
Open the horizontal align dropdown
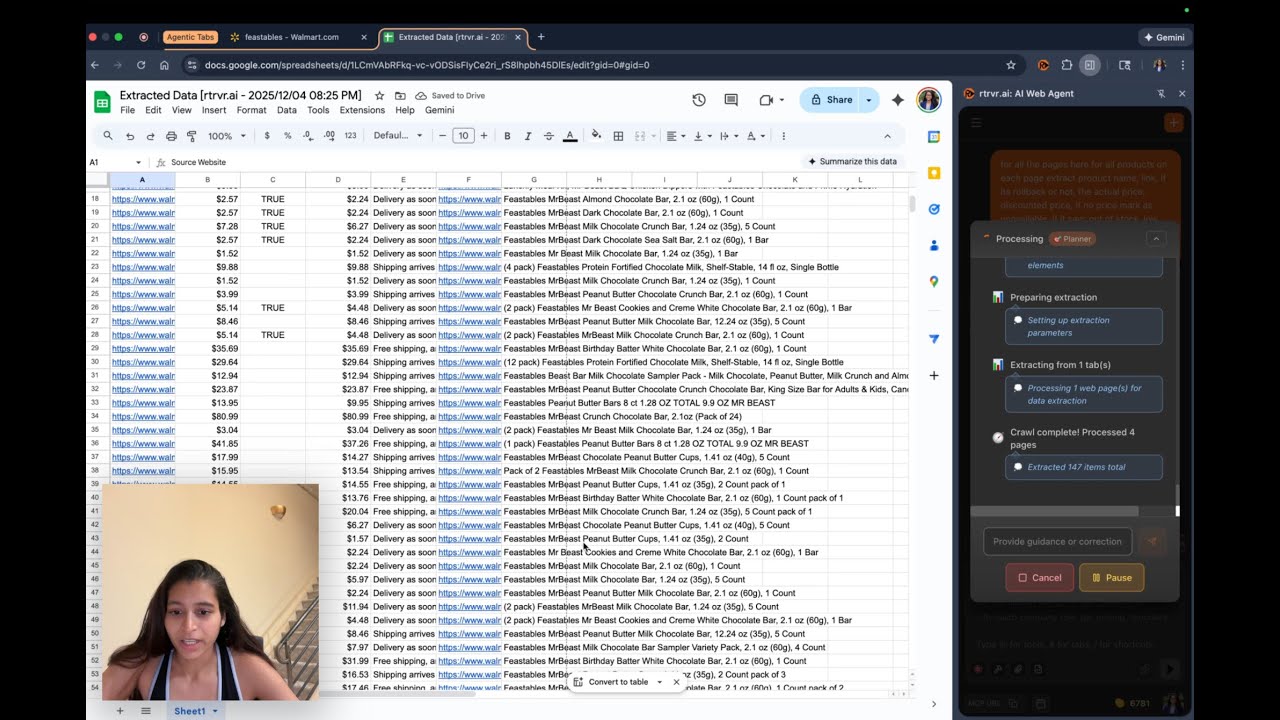676,136
